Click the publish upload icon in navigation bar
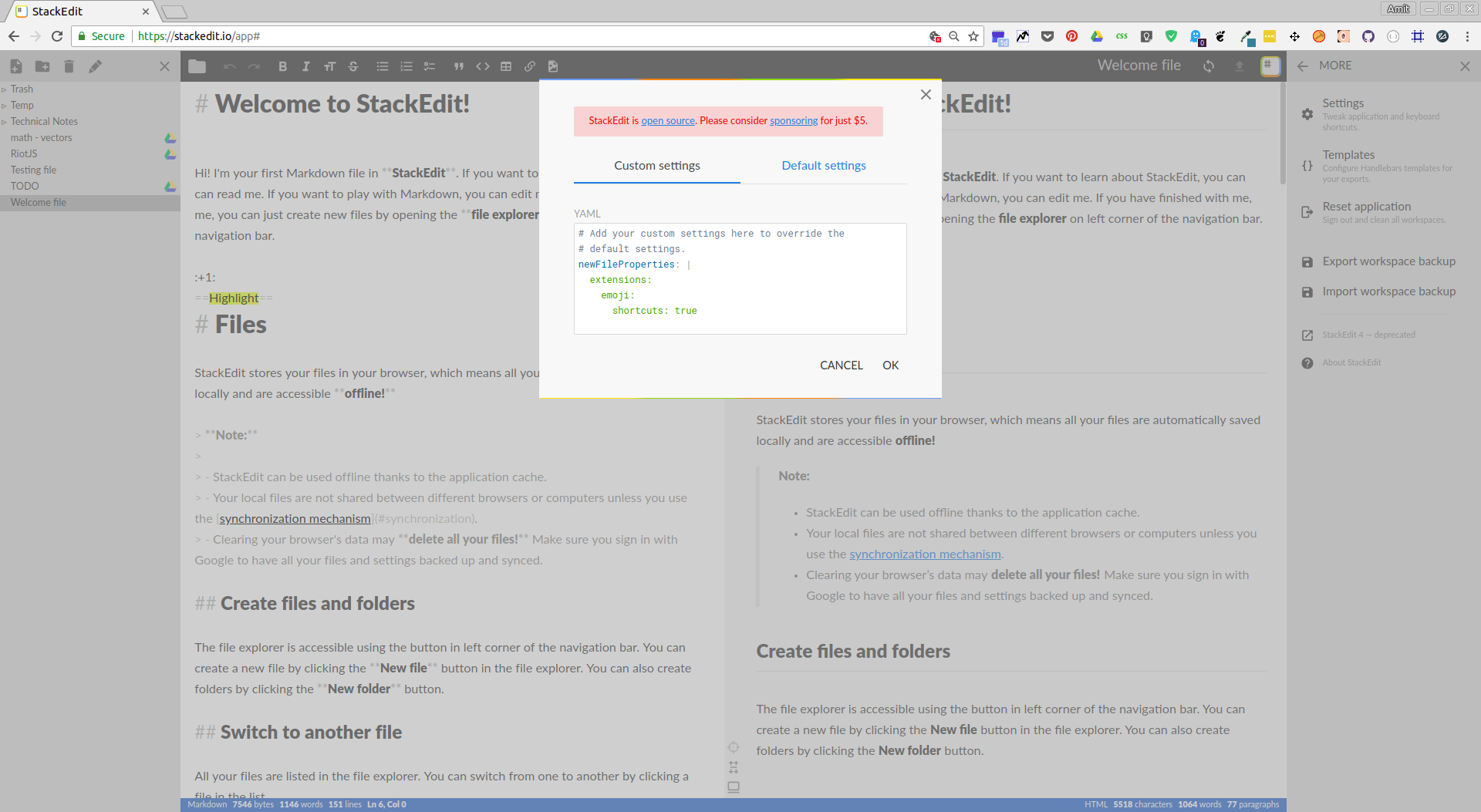This screenshot has width=1481, height=812. (1240, 66)
